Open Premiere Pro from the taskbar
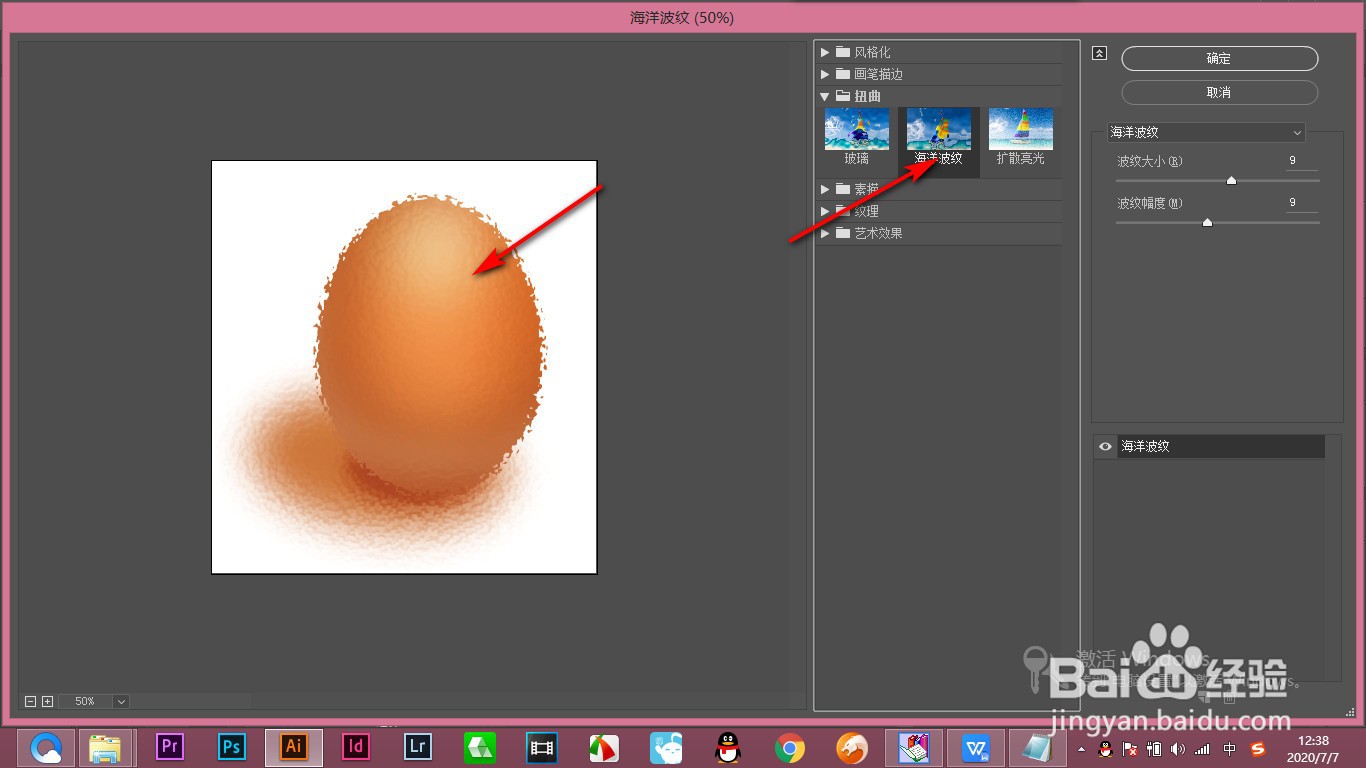The height and width of the screenshot is (768, 1366). (x=170, y=747)
